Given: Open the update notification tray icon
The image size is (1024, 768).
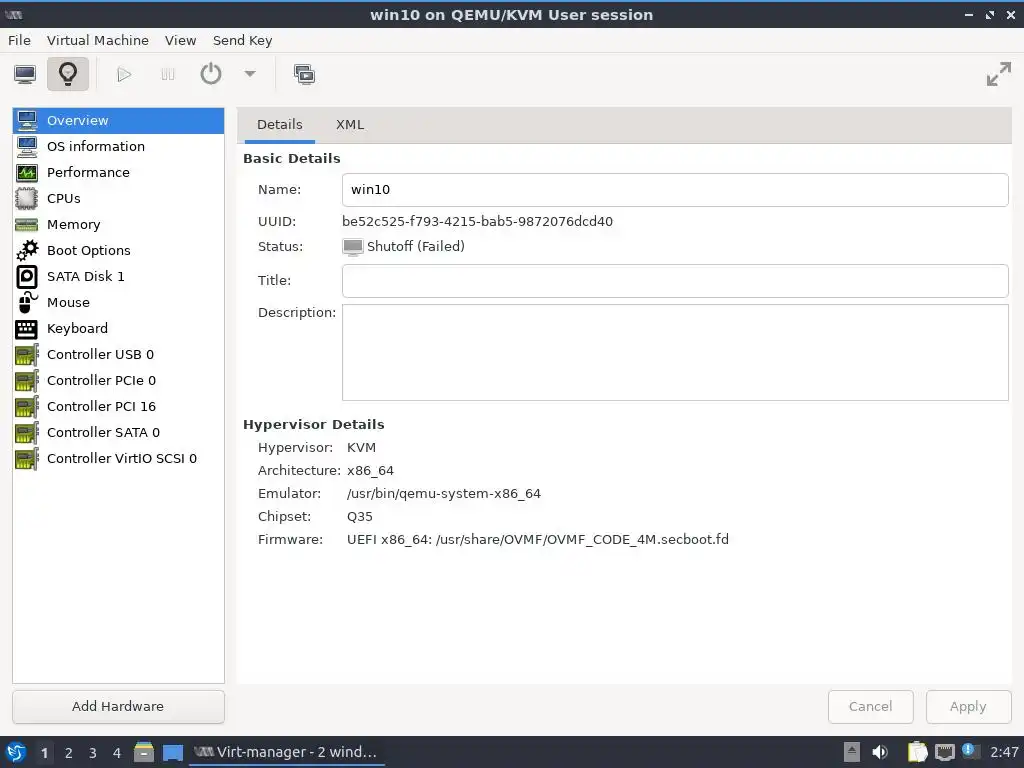Looking at the screenshot, I should pos(969,751).
